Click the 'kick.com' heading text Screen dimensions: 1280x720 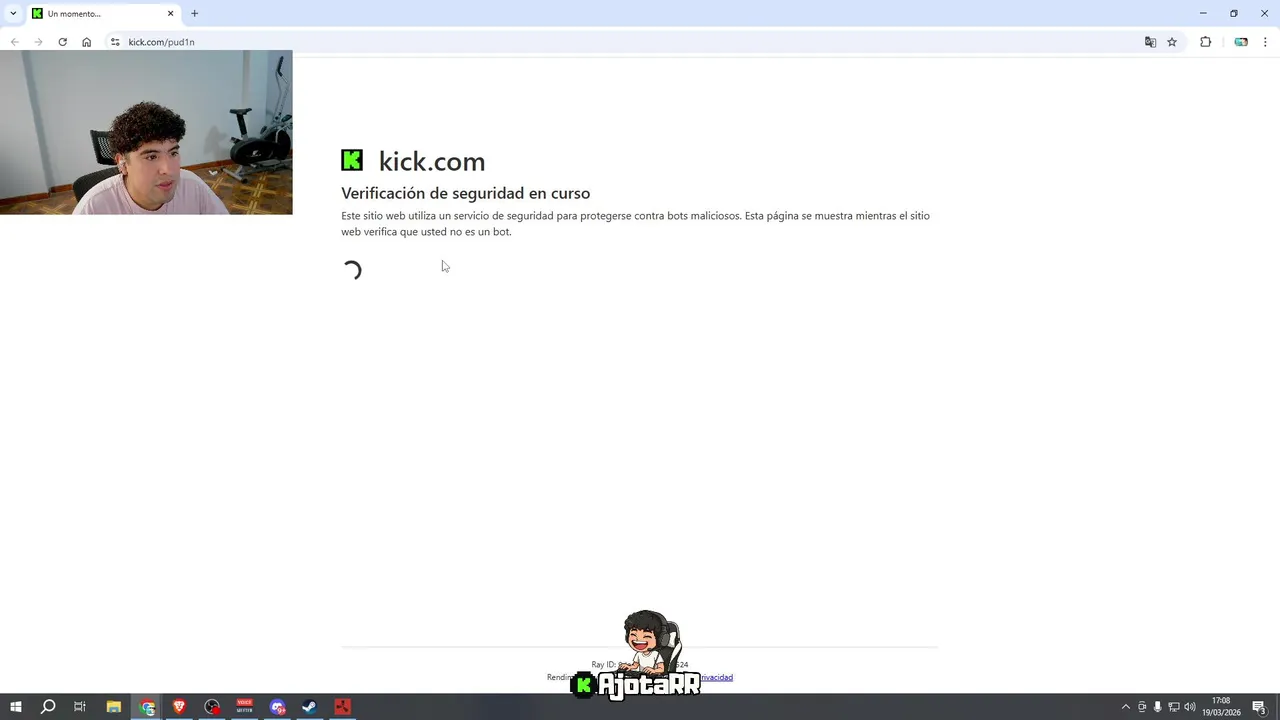[432, 161]
